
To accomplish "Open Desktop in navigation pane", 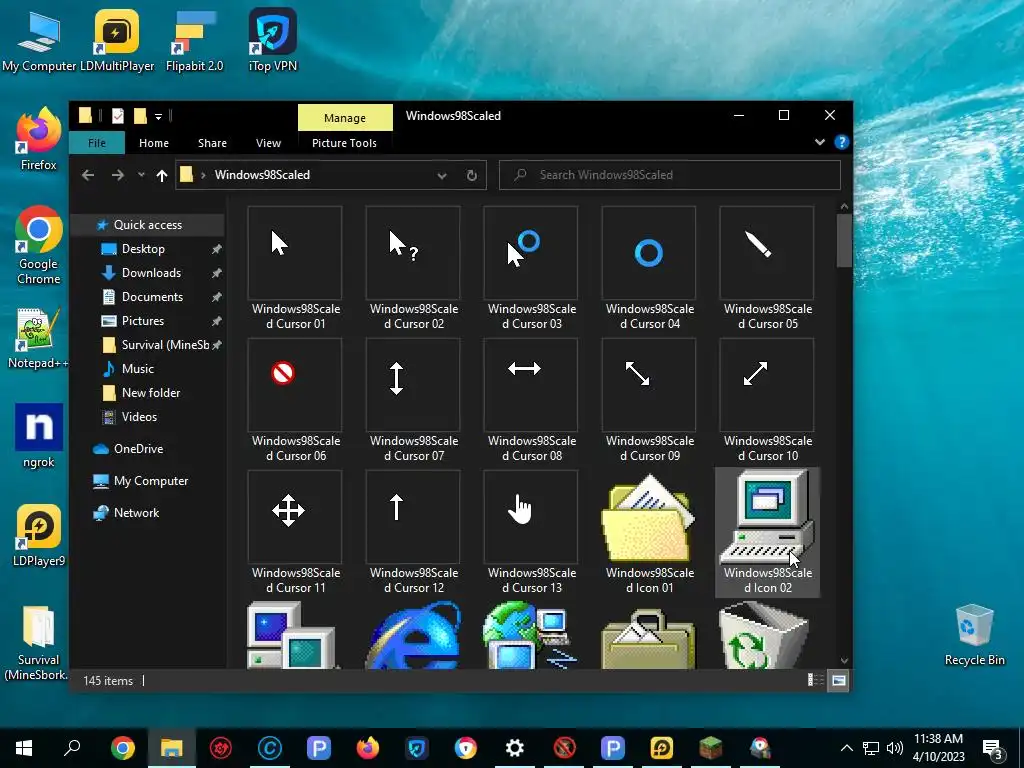I will pyautogui.click(x=143, y=249).
